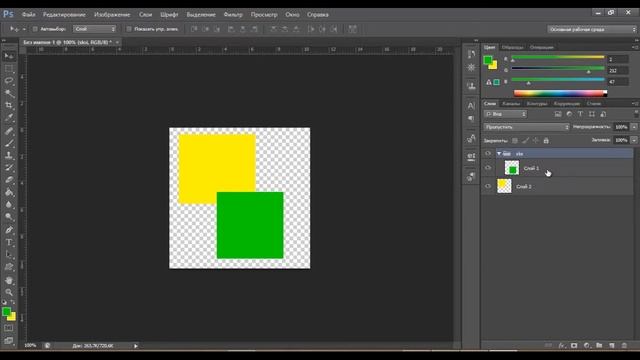Select the Clone Stamp tool
The image size is (640, 360).
click(9, 156)
